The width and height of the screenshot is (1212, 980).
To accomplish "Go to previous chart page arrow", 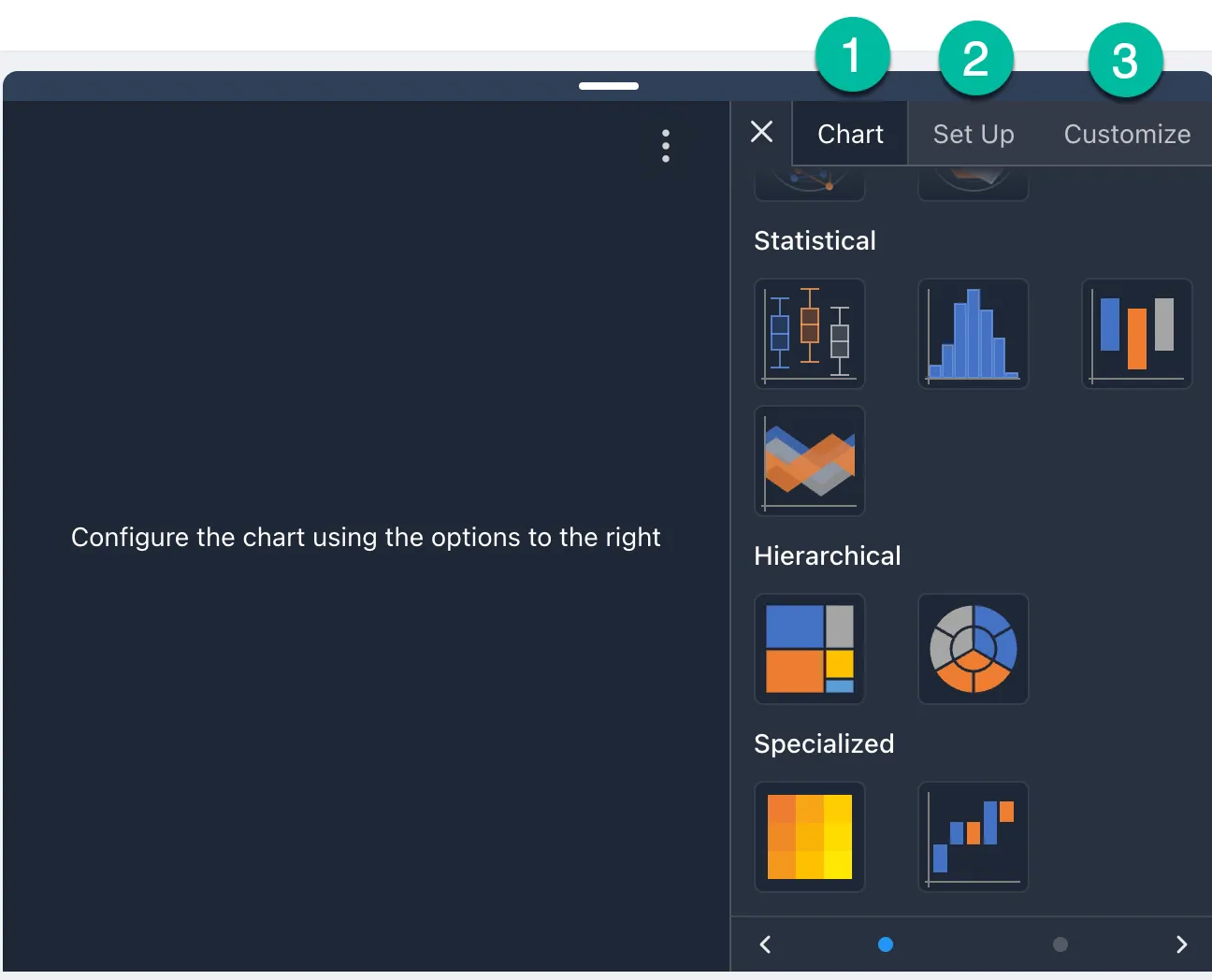I will (766, 944).
